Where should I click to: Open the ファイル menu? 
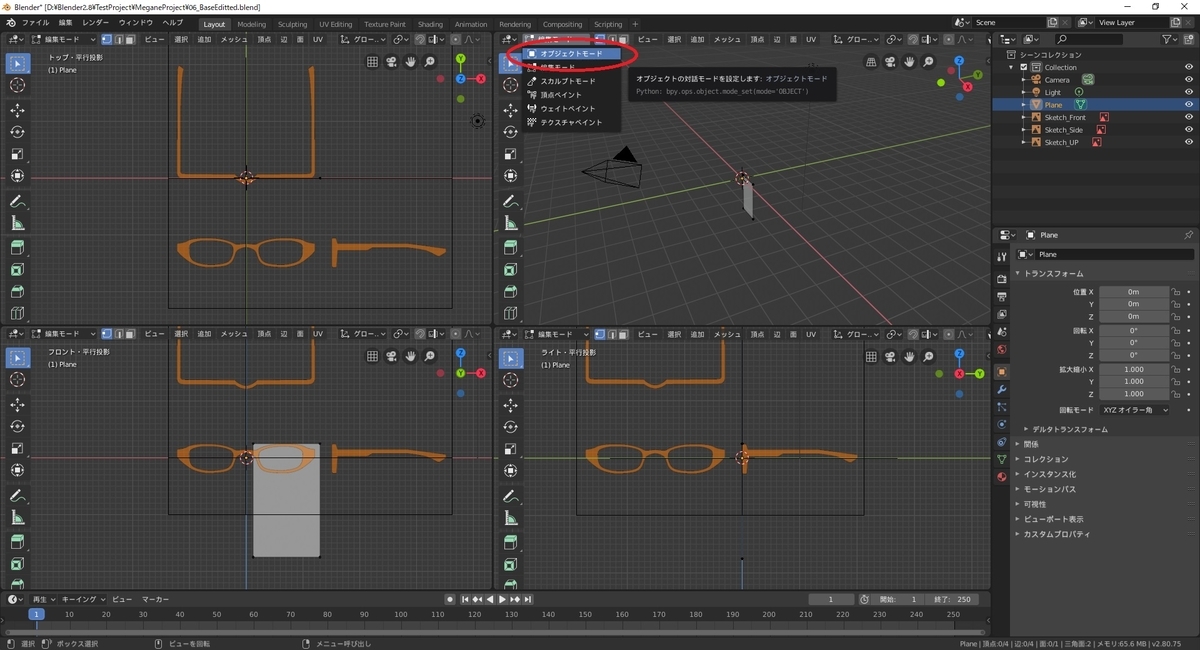tap(35, 22)
